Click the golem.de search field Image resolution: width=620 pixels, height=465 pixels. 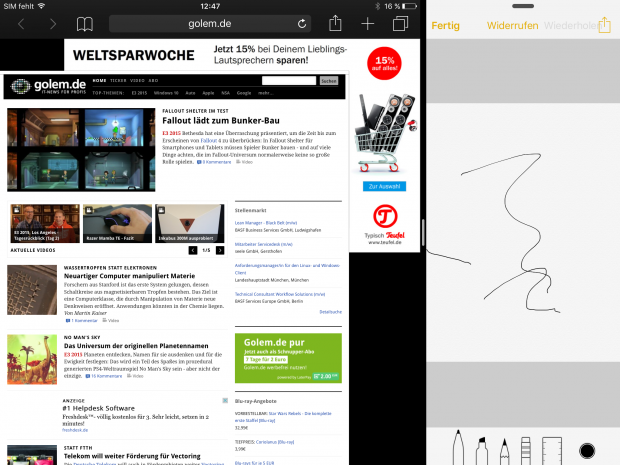click(x=289, y=81)
